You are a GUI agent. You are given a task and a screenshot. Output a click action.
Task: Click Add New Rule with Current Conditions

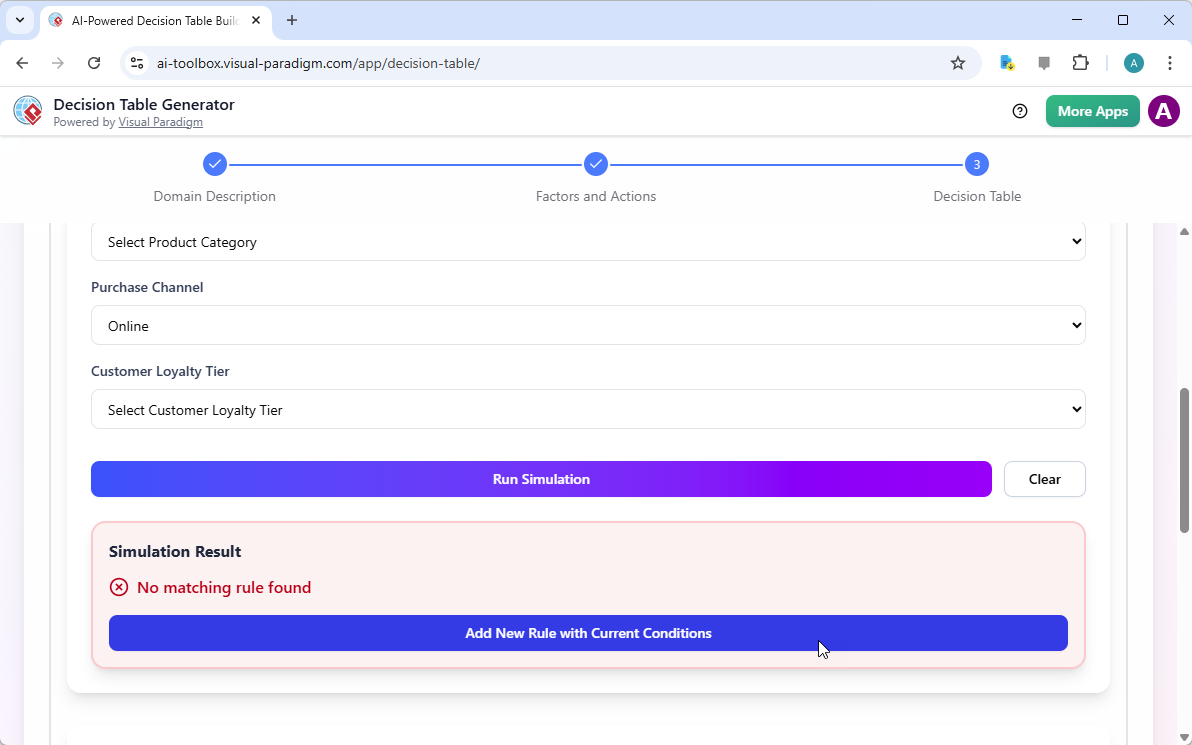point(588,633)
